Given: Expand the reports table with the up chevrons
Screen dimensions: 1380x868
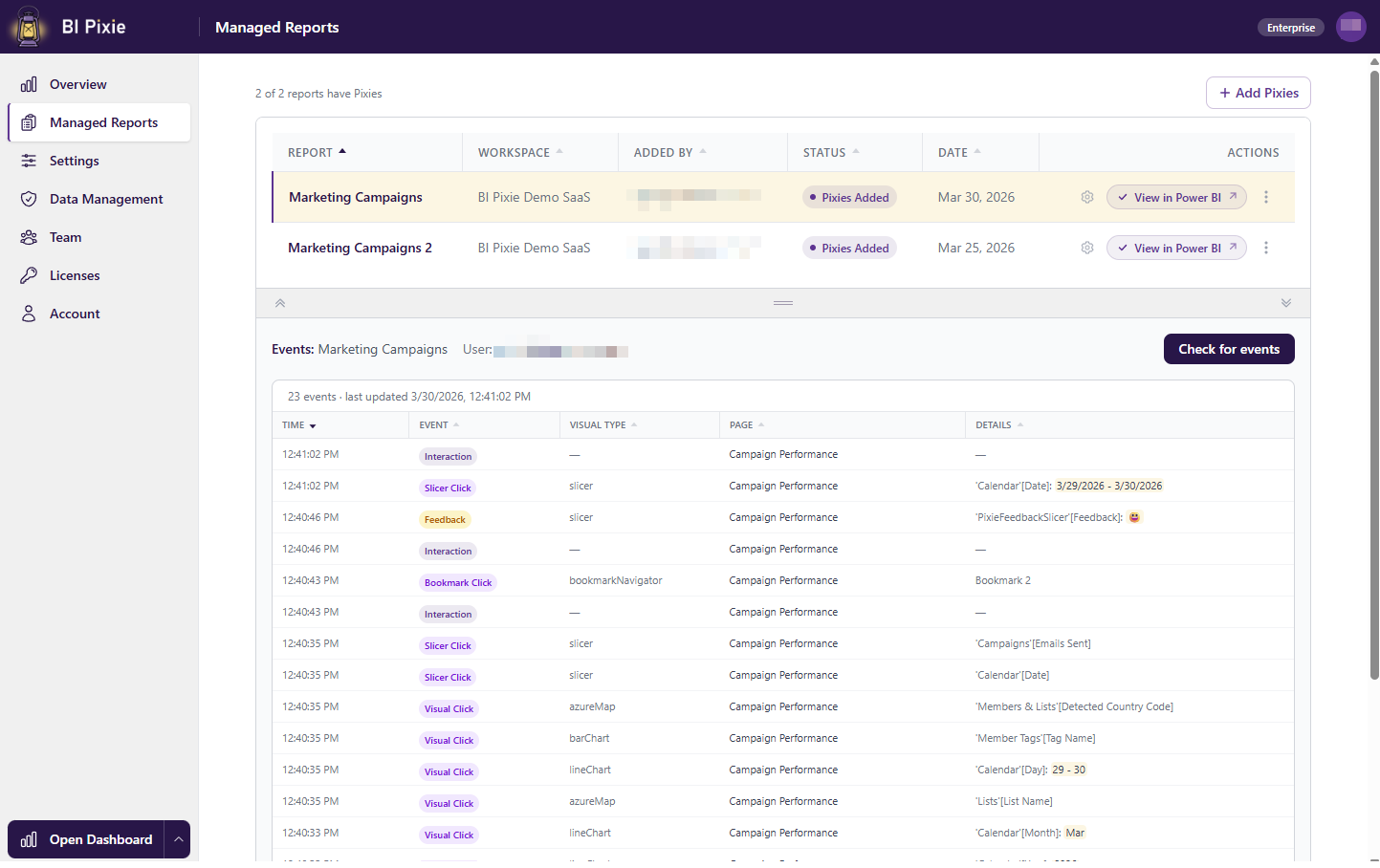Looking at the screenshot, I should (279, 302).
